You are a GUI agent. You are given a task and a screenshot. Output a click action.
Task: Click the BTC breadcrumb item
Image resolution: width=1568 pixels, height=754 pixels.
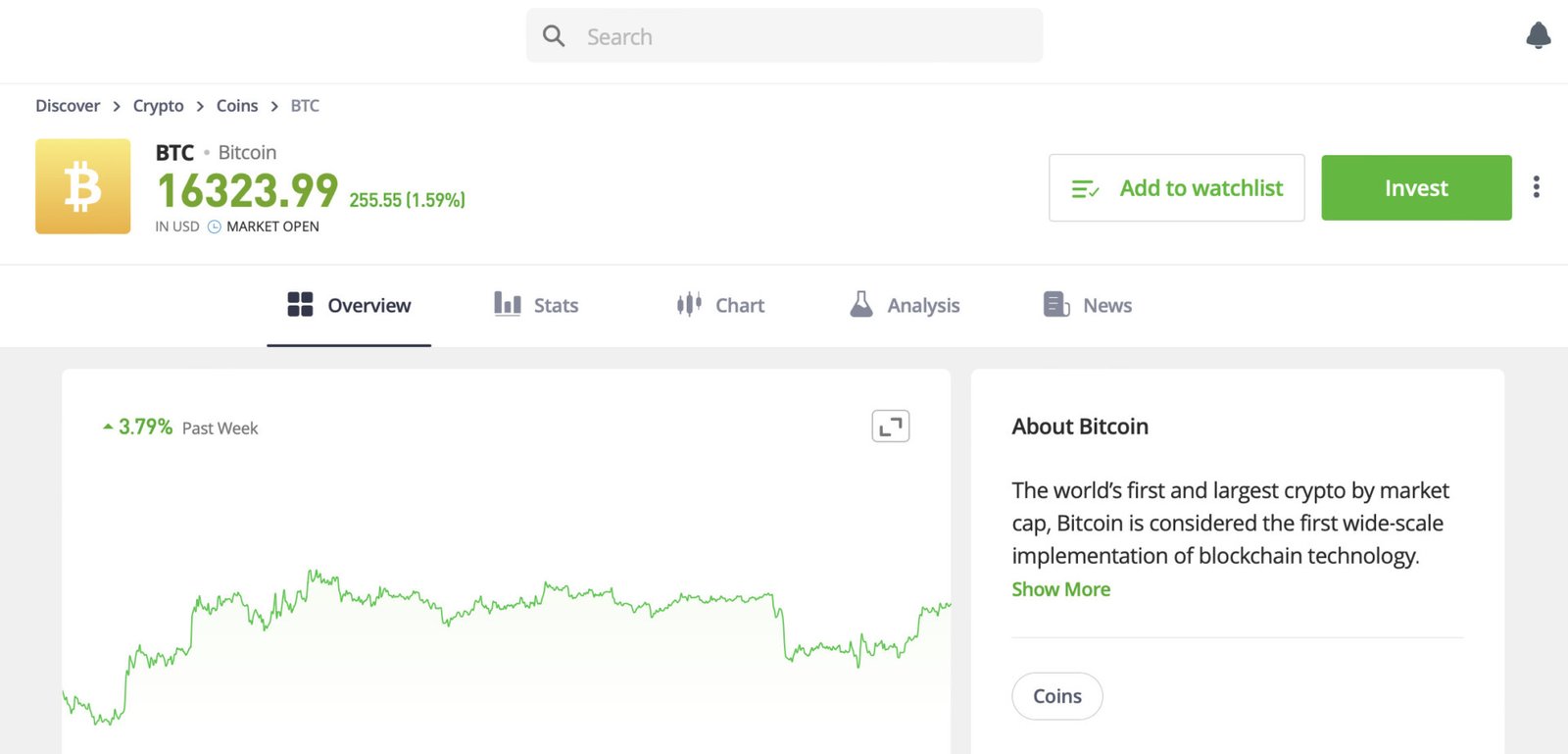tap(305, 106)
